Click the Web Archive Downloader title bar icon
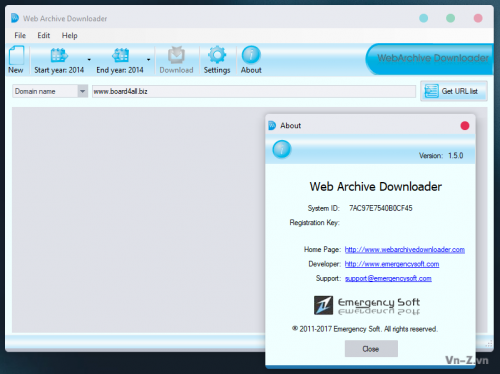 click(15, 18)
